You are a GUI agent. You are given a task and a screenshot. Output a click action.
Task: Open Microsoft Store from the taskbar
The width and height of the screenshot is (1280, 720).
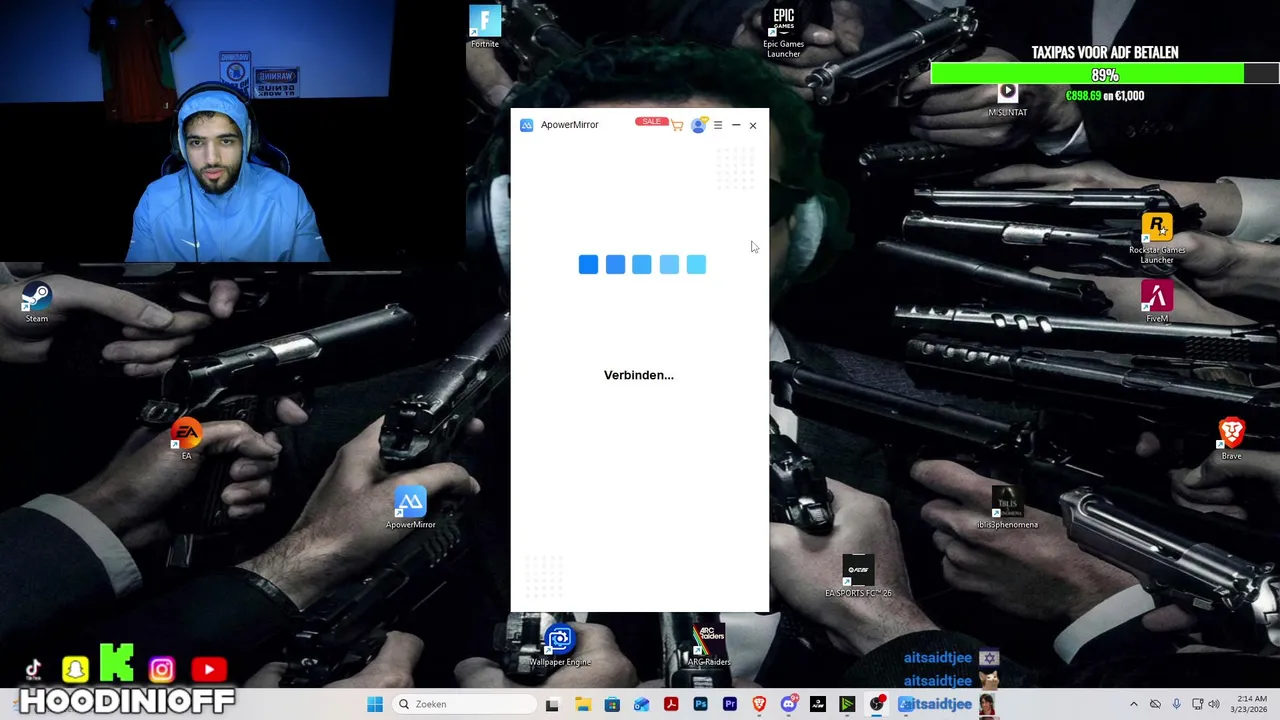(612, 704)
